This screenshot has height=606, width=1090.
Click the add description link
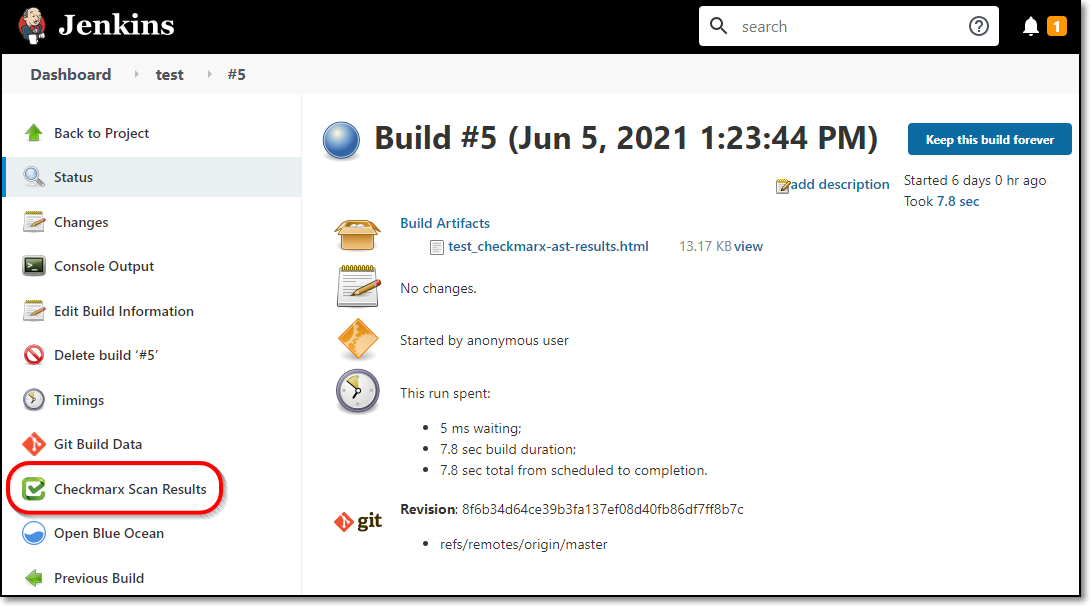coord(840,184)
